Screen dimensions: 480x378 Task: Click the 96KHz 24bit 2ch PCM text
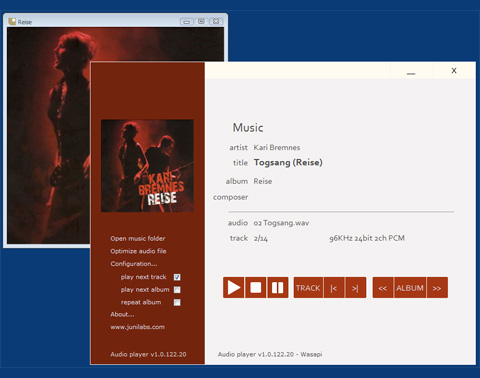[x=367, y=238]
